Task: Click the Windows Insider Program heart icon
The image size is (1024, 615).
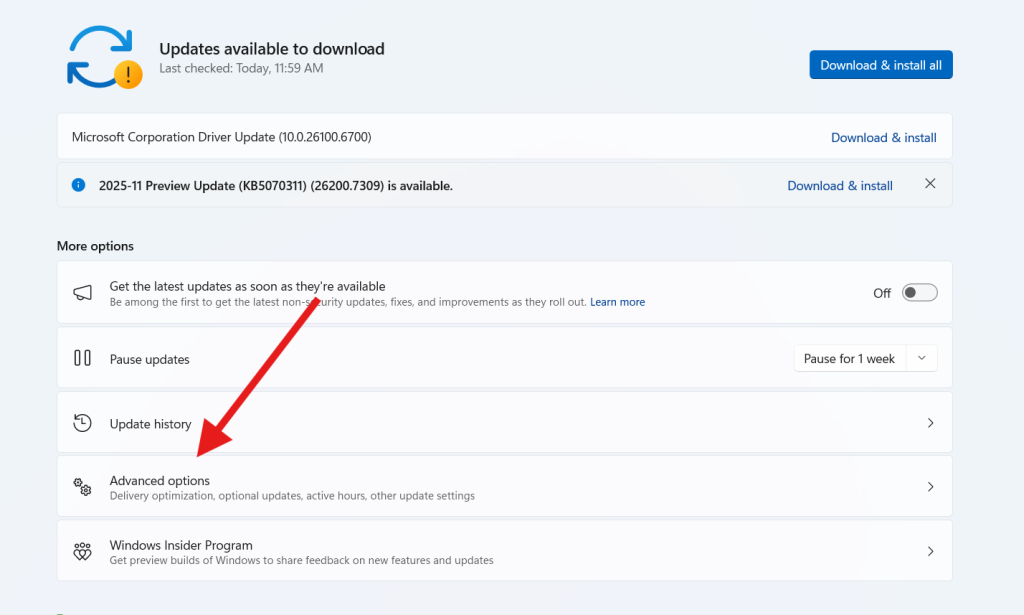Action: point(83,551)
